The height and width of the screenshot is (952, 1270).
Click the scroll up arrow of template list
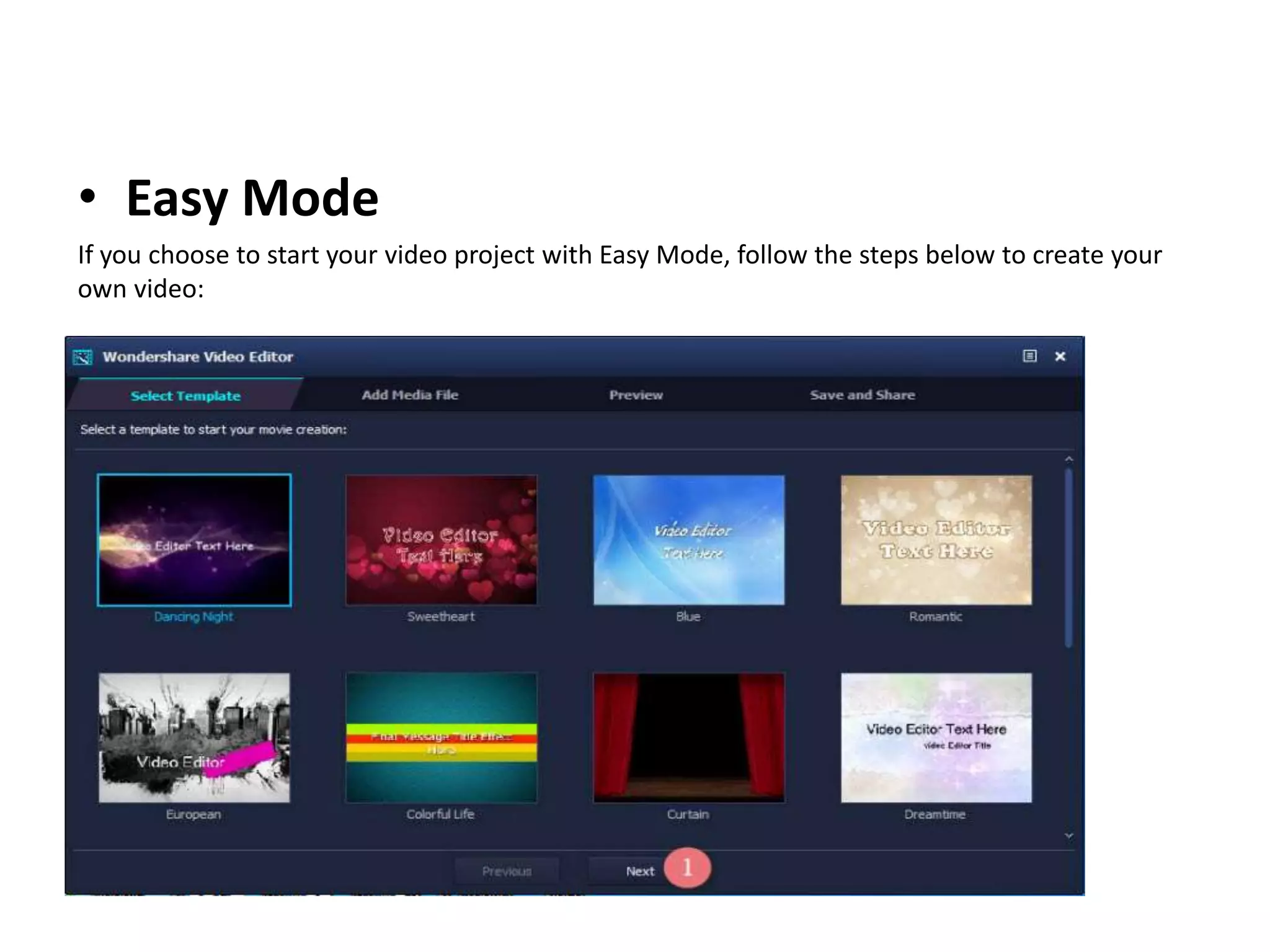point(1068,459)
